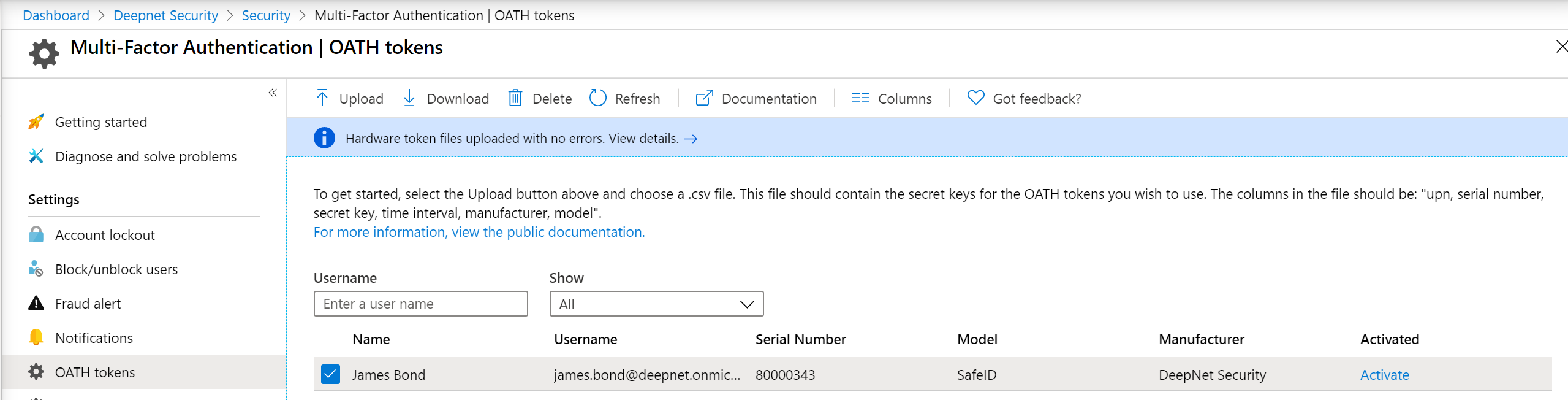This screenshot has height=400, width=1568.
Task: Open Account lockout settings
Action: click(105, 235)
